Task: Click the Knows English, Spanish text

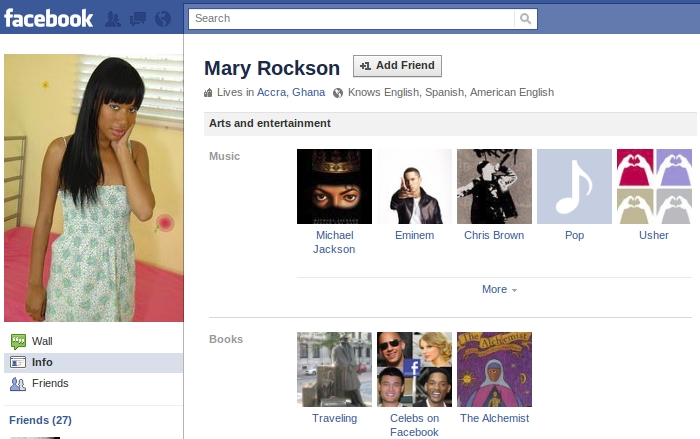Action: click(451, 92)
